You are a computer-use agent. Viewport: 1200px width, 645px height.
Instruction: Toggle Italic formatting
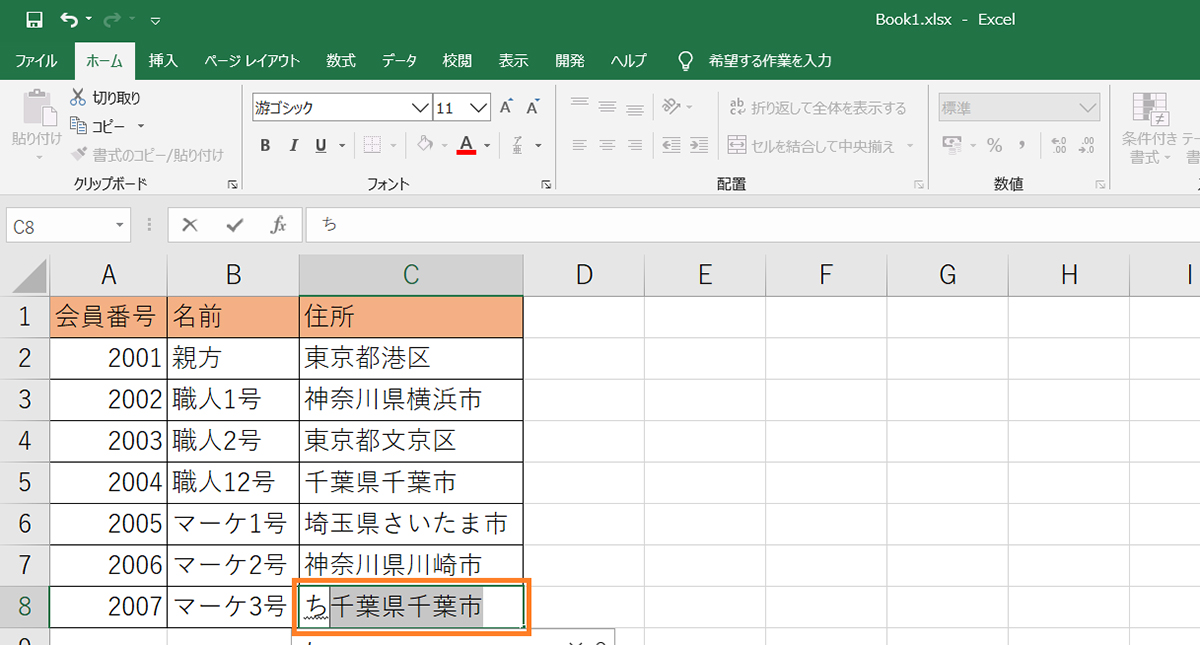coord(293,146)
